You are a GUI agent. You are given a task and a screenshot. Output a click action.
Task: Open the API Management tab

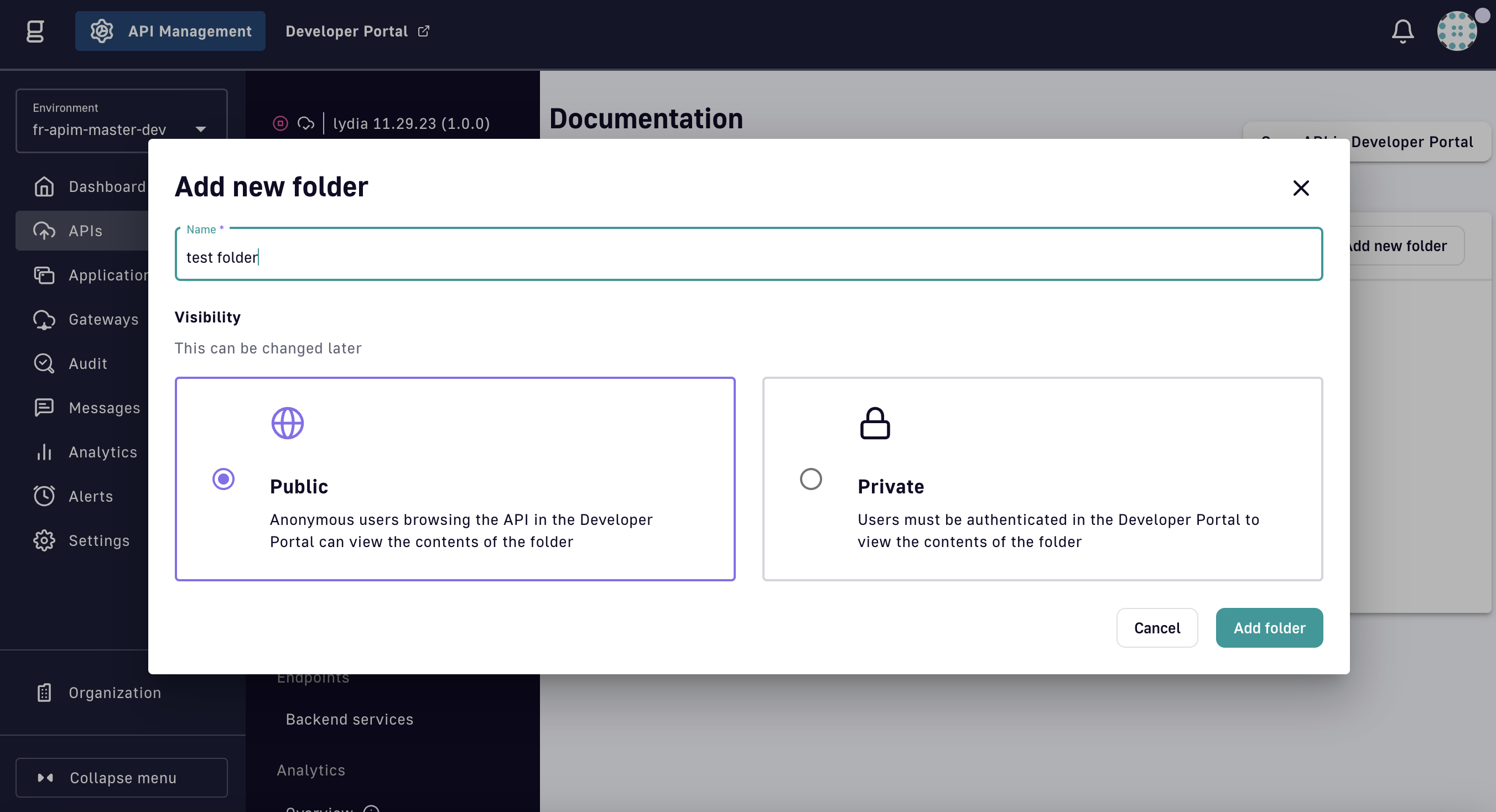pyautogui.click(x=170, y=32)
